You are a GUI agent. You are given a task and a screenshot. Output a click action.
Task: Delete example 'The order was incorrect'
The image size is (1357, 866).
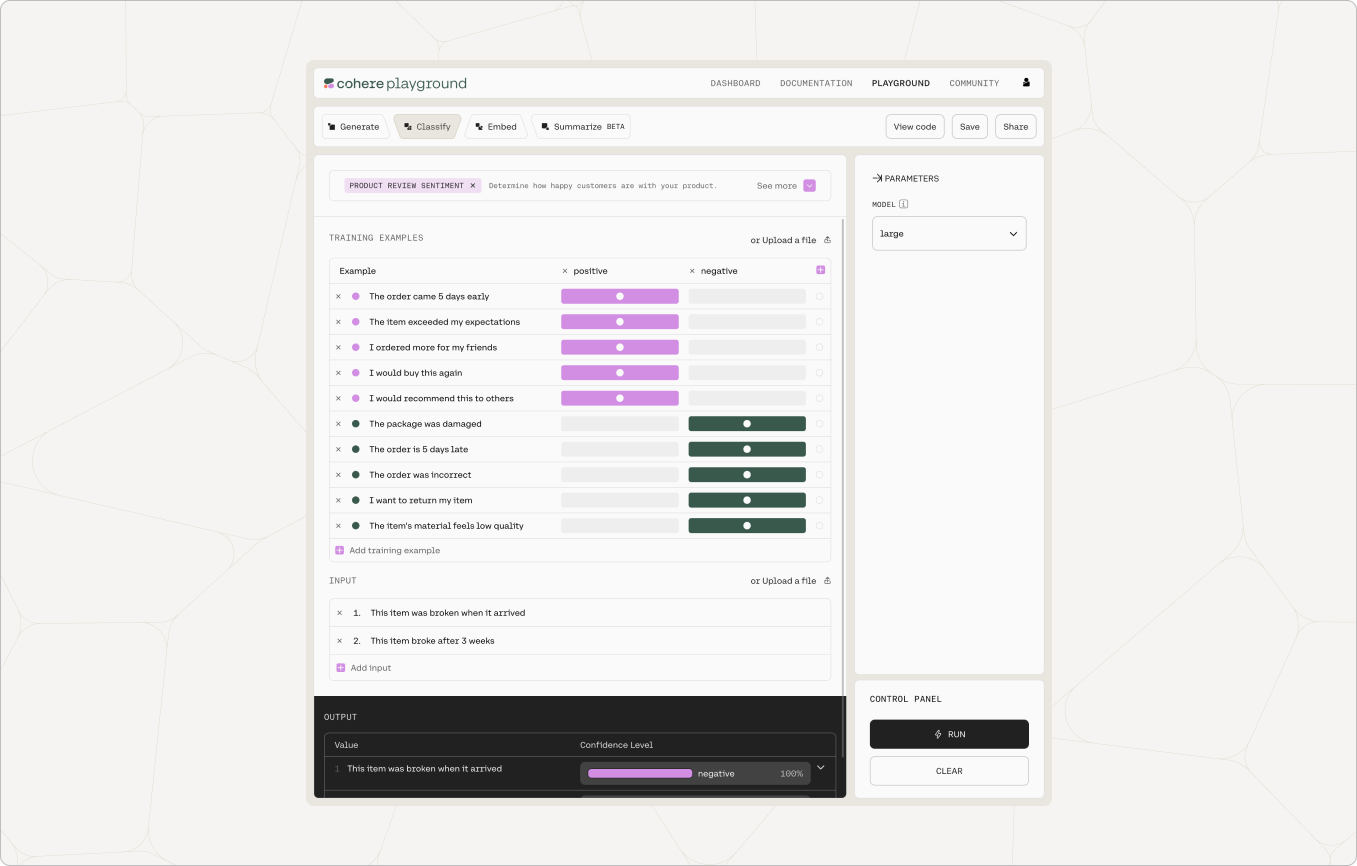tap(338, 475)
